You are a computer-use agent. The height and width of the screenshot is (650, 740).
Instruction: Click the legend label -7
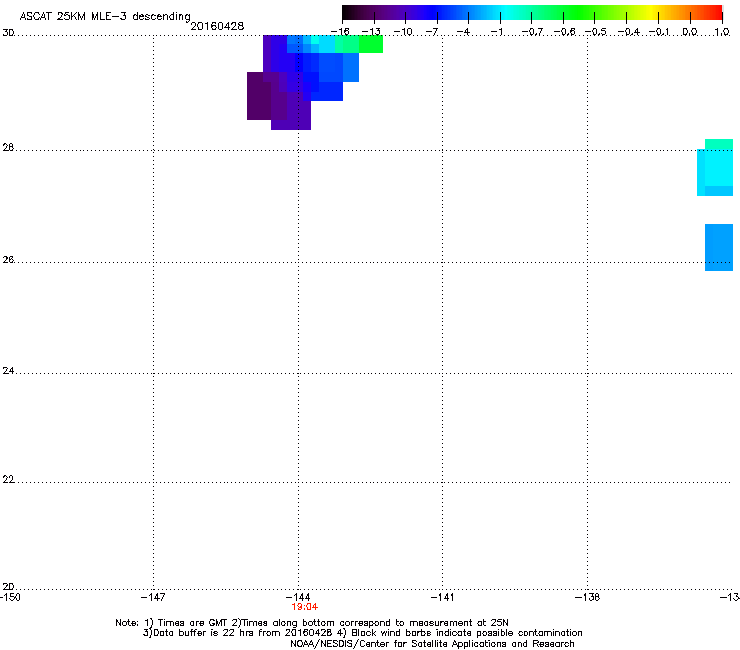(432, 32)
